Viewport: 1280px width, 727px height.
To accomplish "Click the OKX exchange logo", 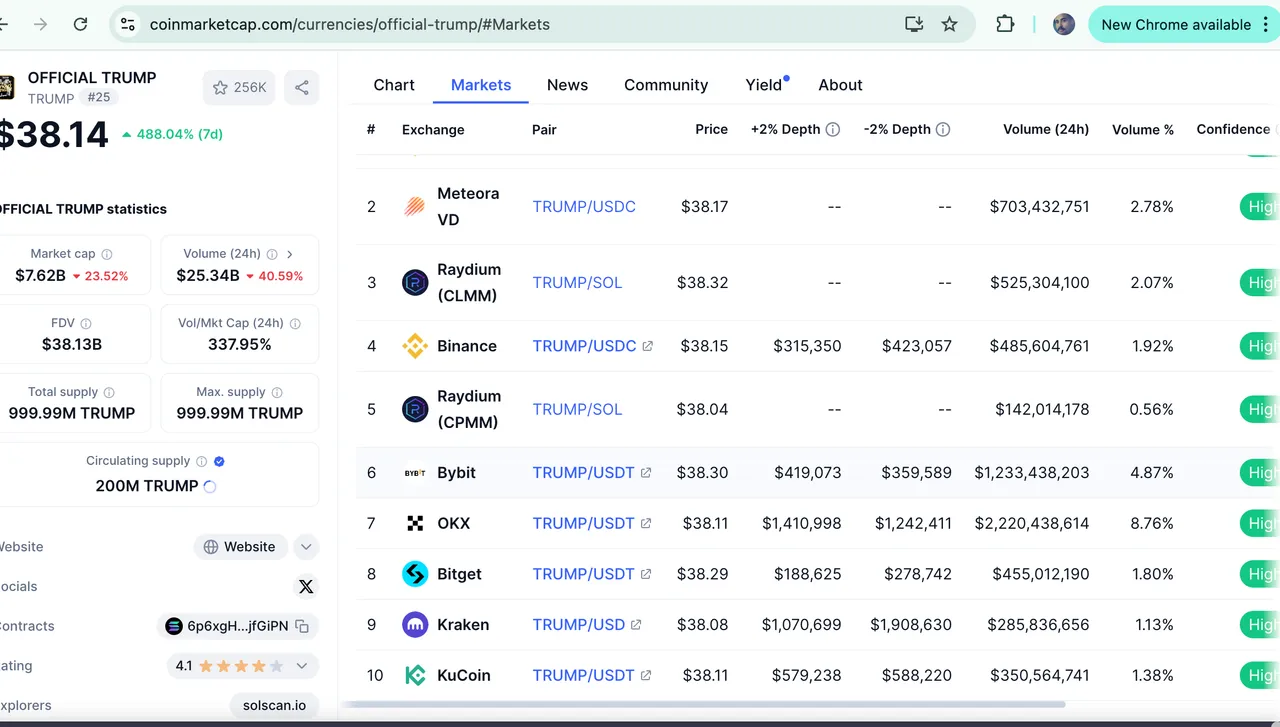I will [x=415, y=523].
